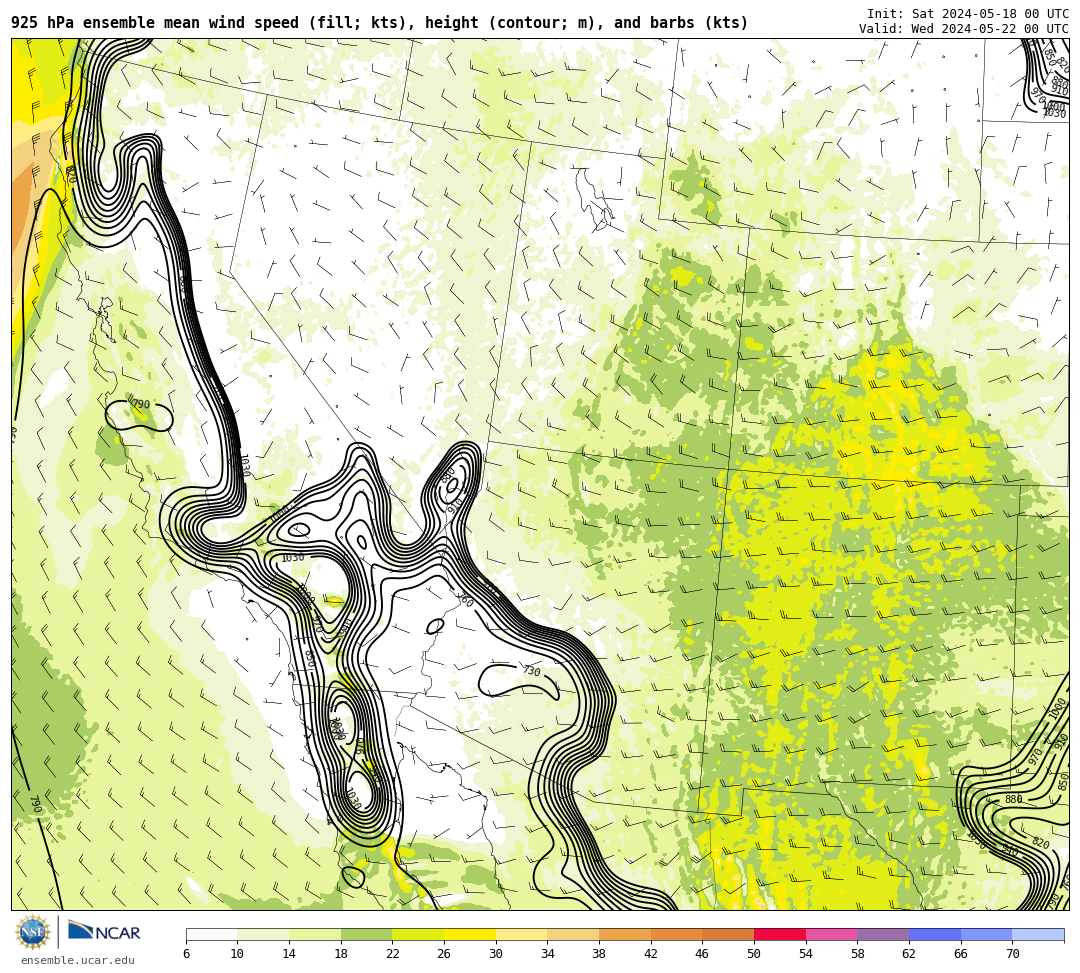
Task: Click the colorbar label 70
Action: (x=1012, y=954)
